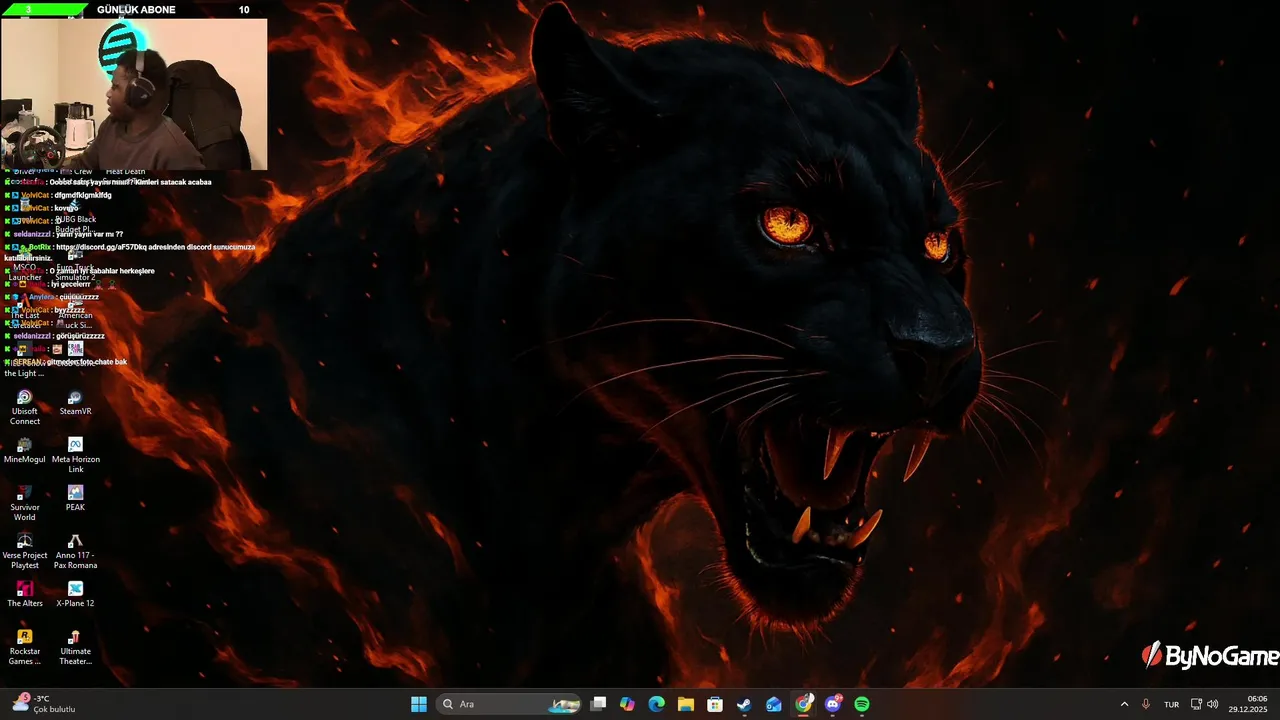The width and height of the screenshot is (1280, 720).
Task: Select the PEAK game desktop icon
Action: tap(75, 499)
